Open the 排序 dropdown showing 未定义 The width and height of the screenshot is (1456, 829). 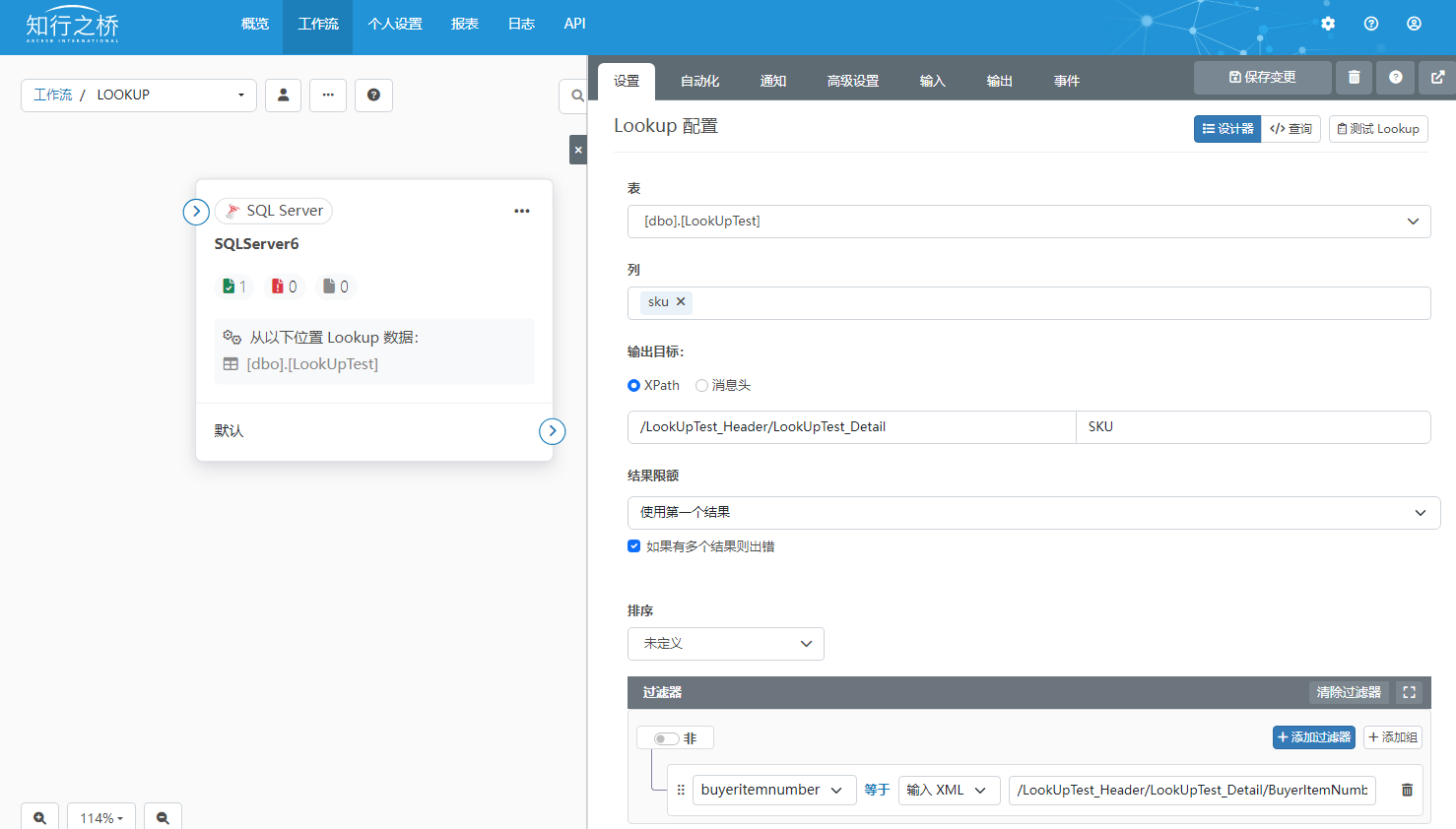coord(725,644)
